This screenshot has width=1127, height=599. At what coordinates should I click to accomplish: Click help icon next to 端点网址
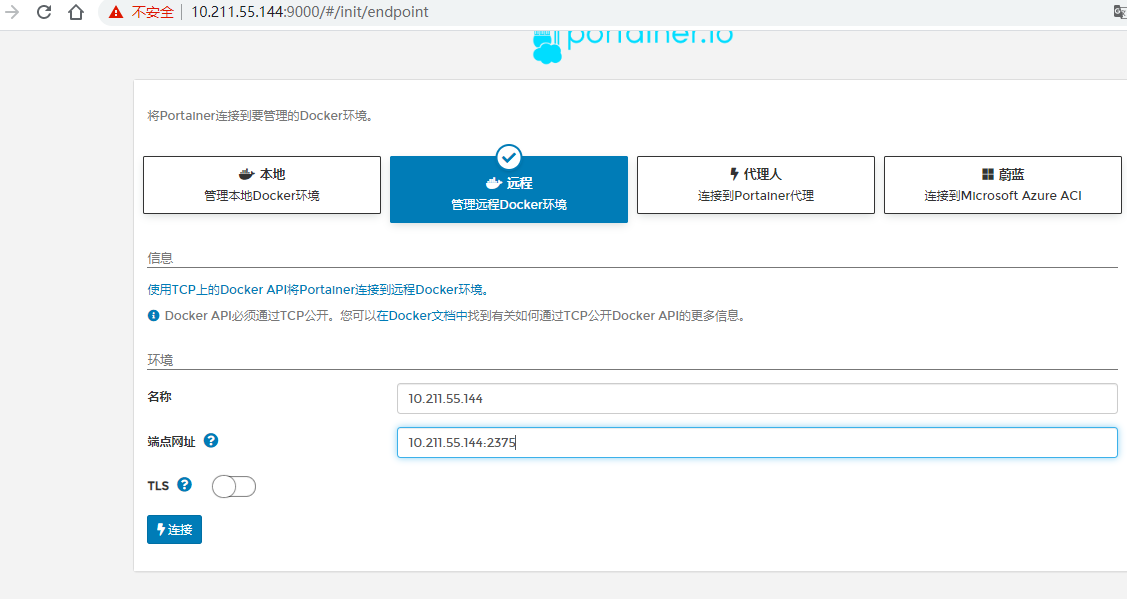[211, 441]
